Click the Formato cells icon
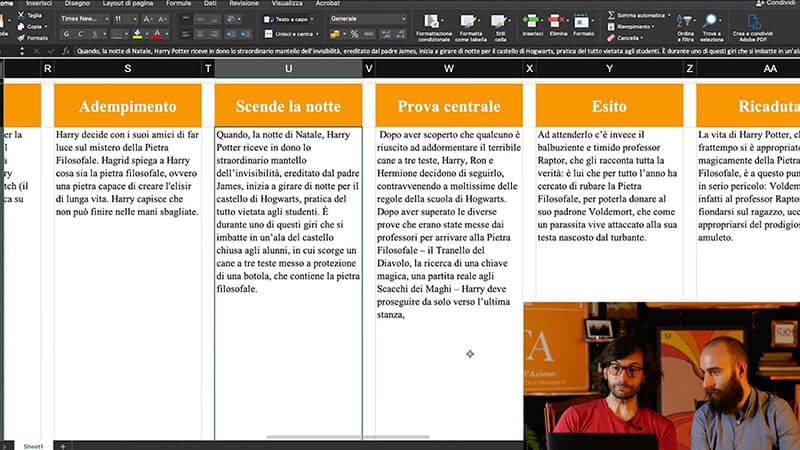The height and width of the screenshot is (450, 800). [x=582, y=21]
